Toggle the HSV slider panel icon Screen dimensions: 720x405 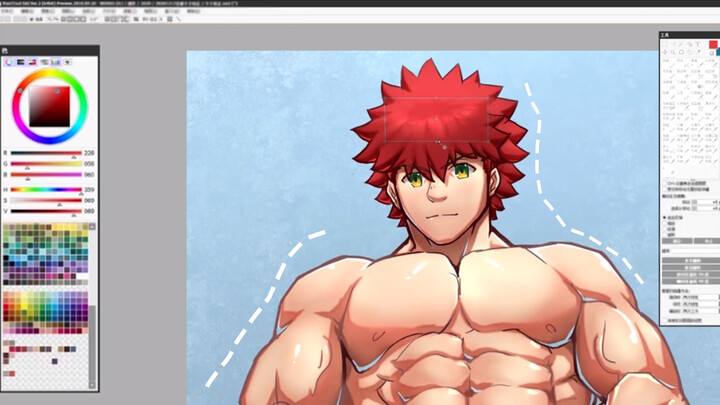pyautogui.click(x=32, y=62)
